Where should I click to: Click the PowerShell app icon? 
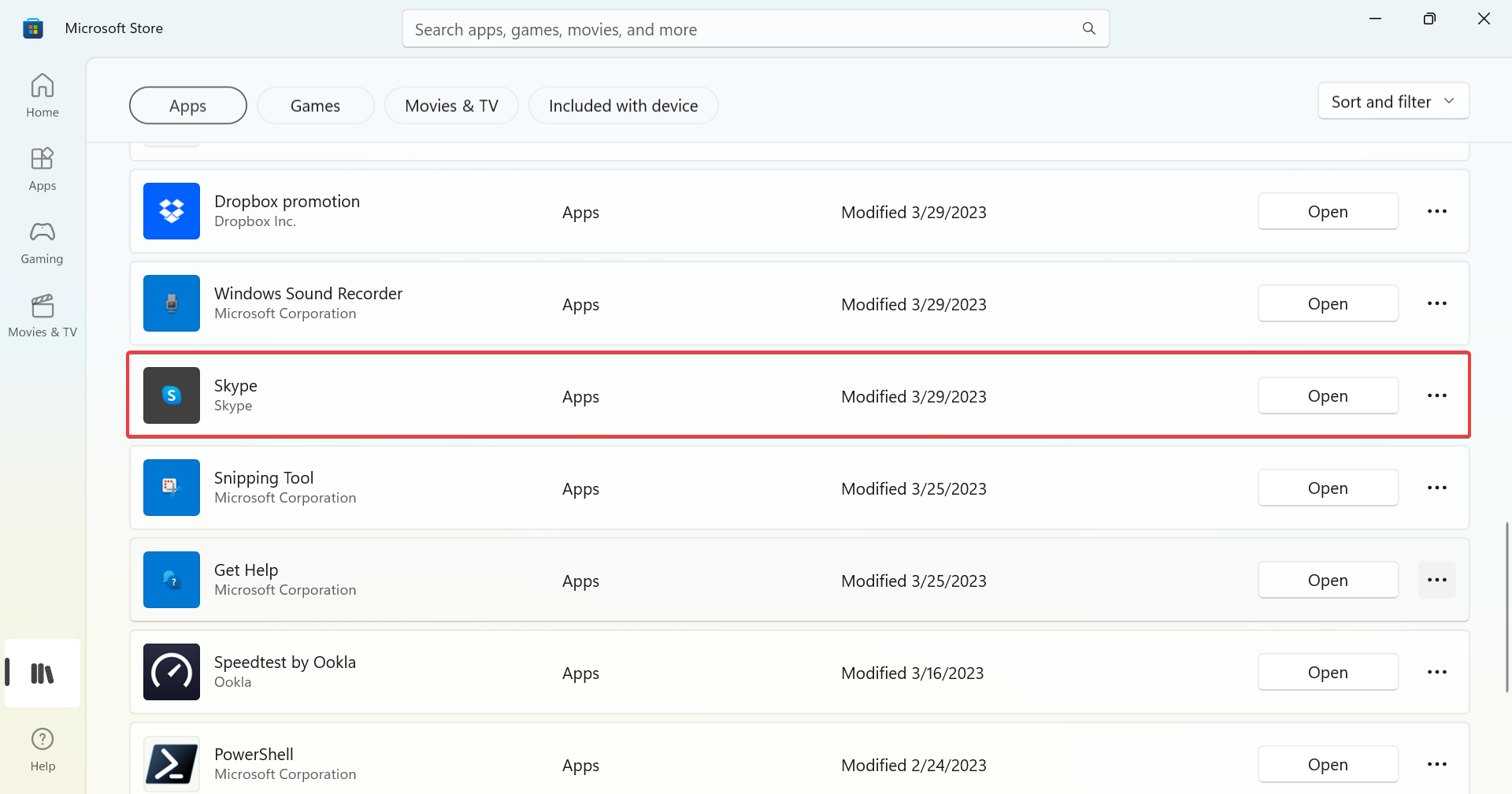(172, 764)
